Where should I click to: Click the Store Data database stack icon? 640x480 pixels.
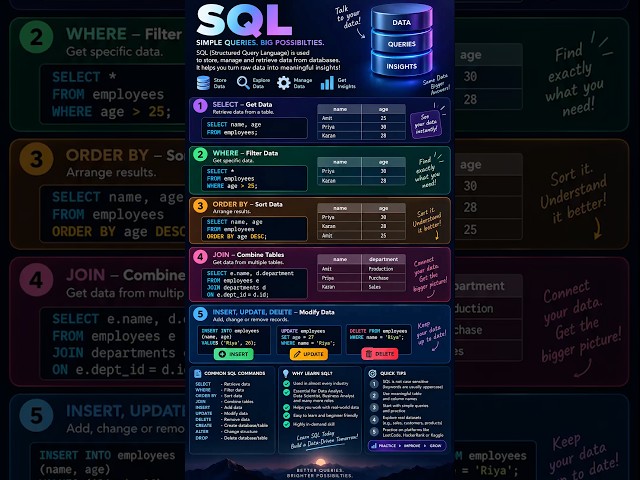tap(203, 83)
